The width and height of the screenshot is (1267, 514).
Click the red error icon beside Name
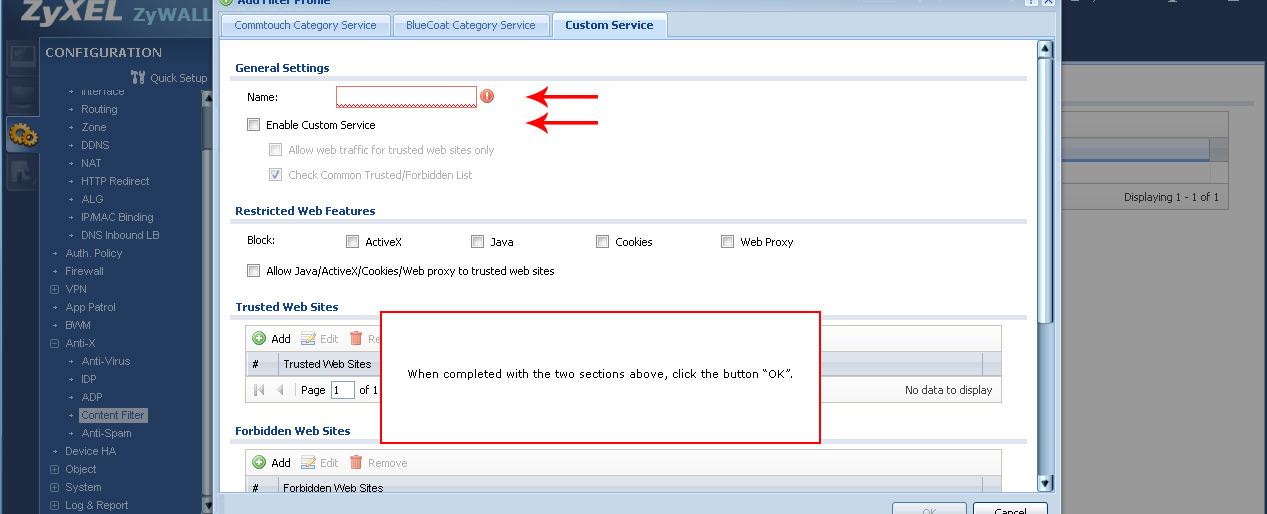tap(487, 96)
